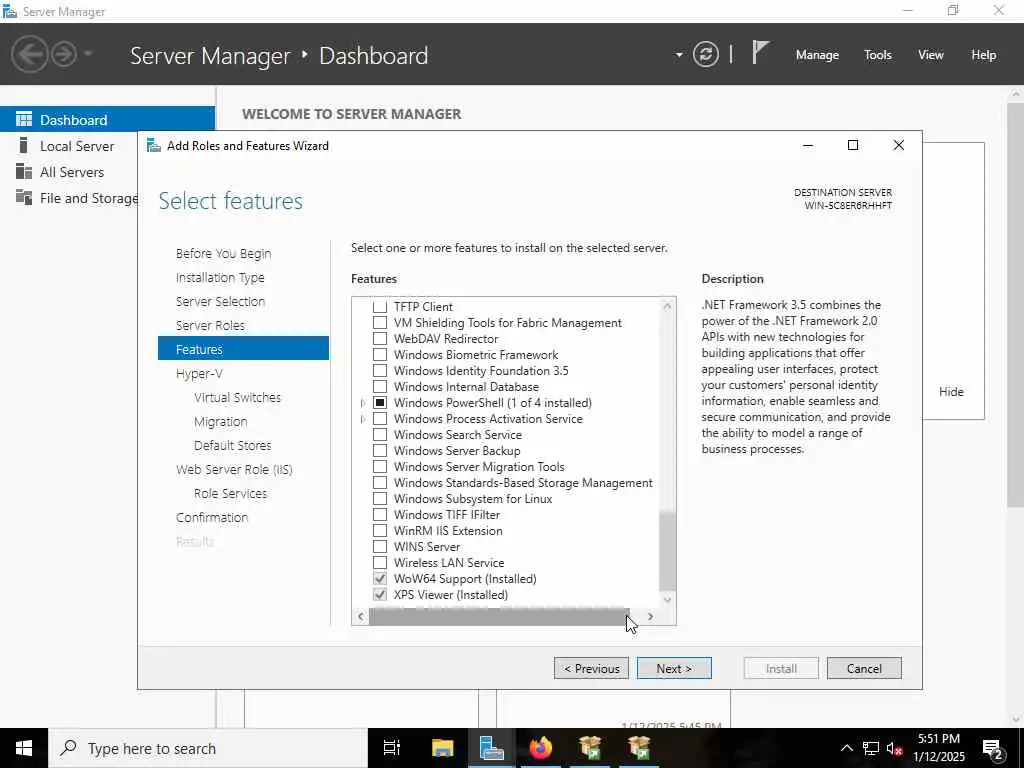Check Windows Server Migration Tools
This screenshot has width=1024, height=768.
point(379,466)
